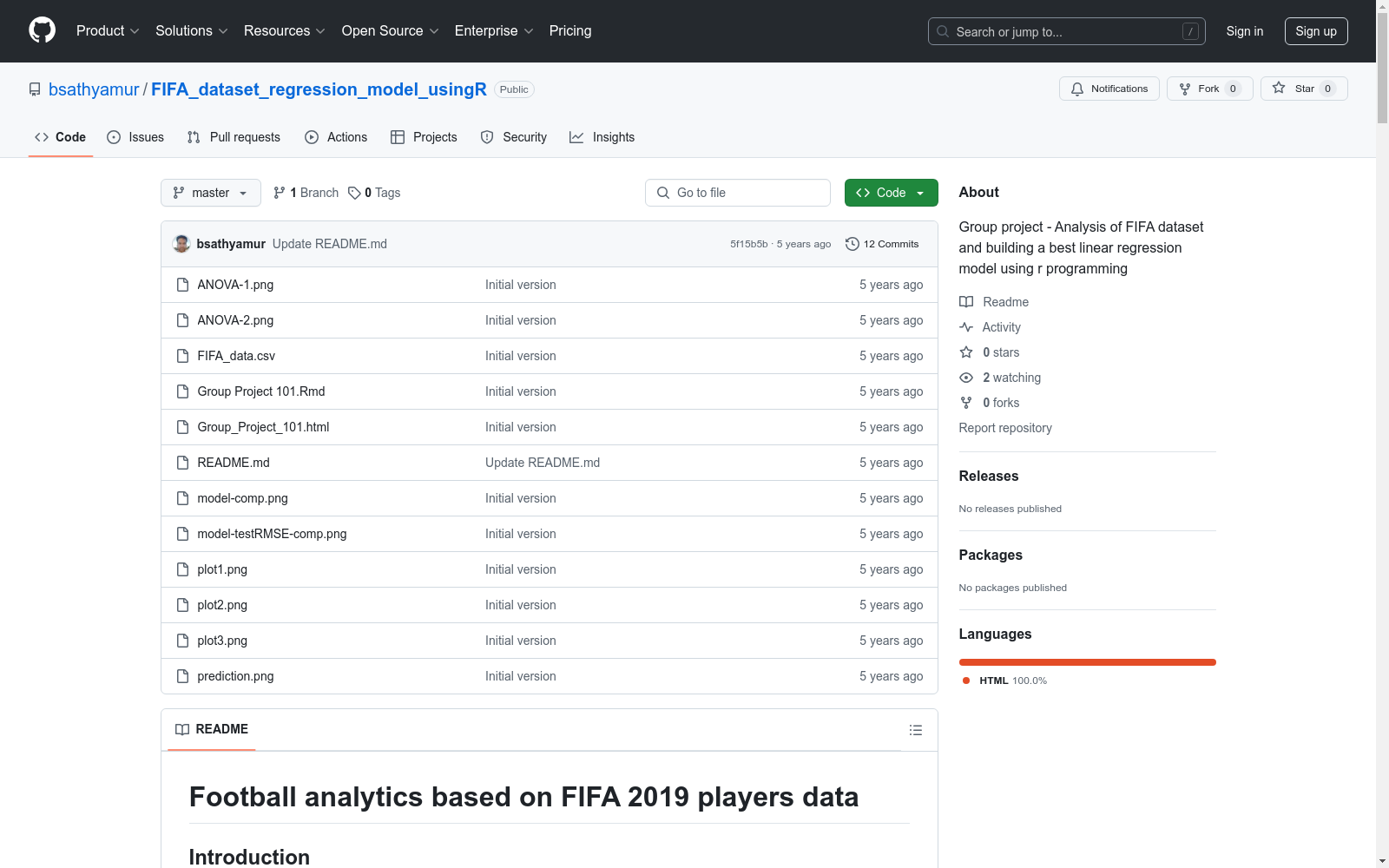Open the README outline list icon
This screenshot has width=1389, height=868.
(x=916, y=730)
